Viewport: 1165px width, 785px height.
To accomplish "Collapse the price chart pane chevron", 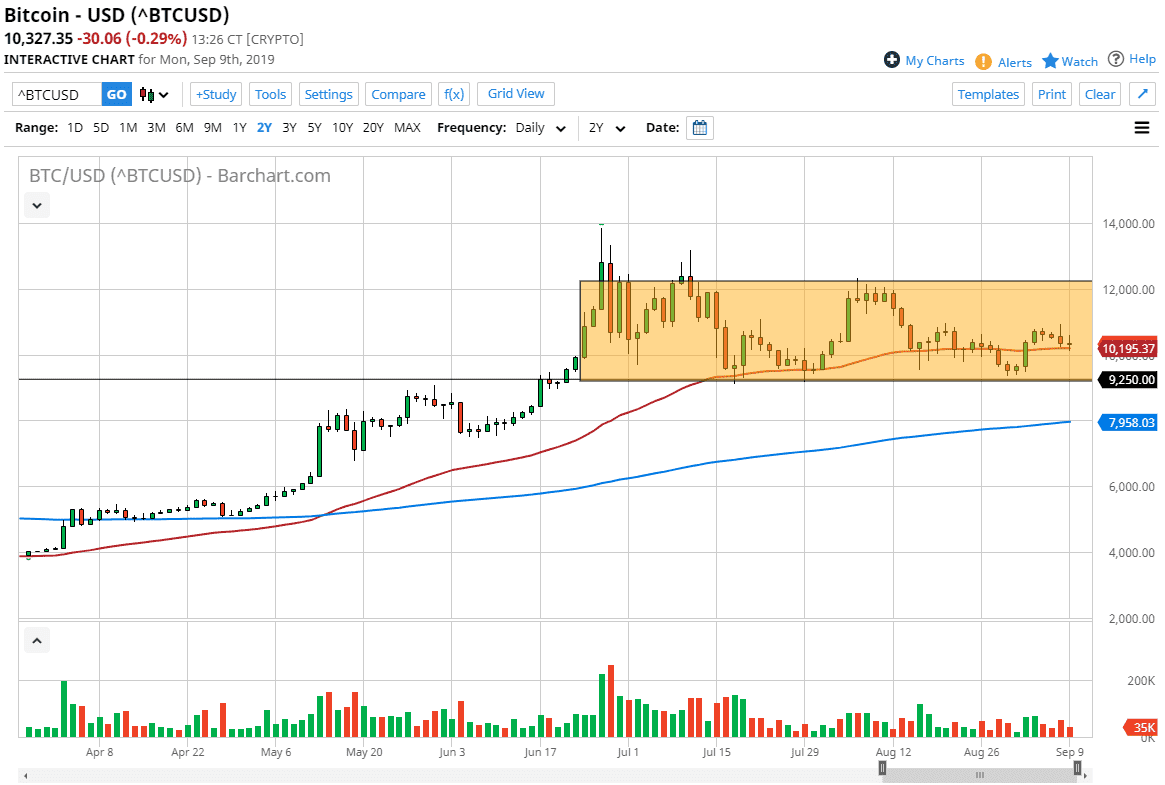I will click(x=37, y=205).
